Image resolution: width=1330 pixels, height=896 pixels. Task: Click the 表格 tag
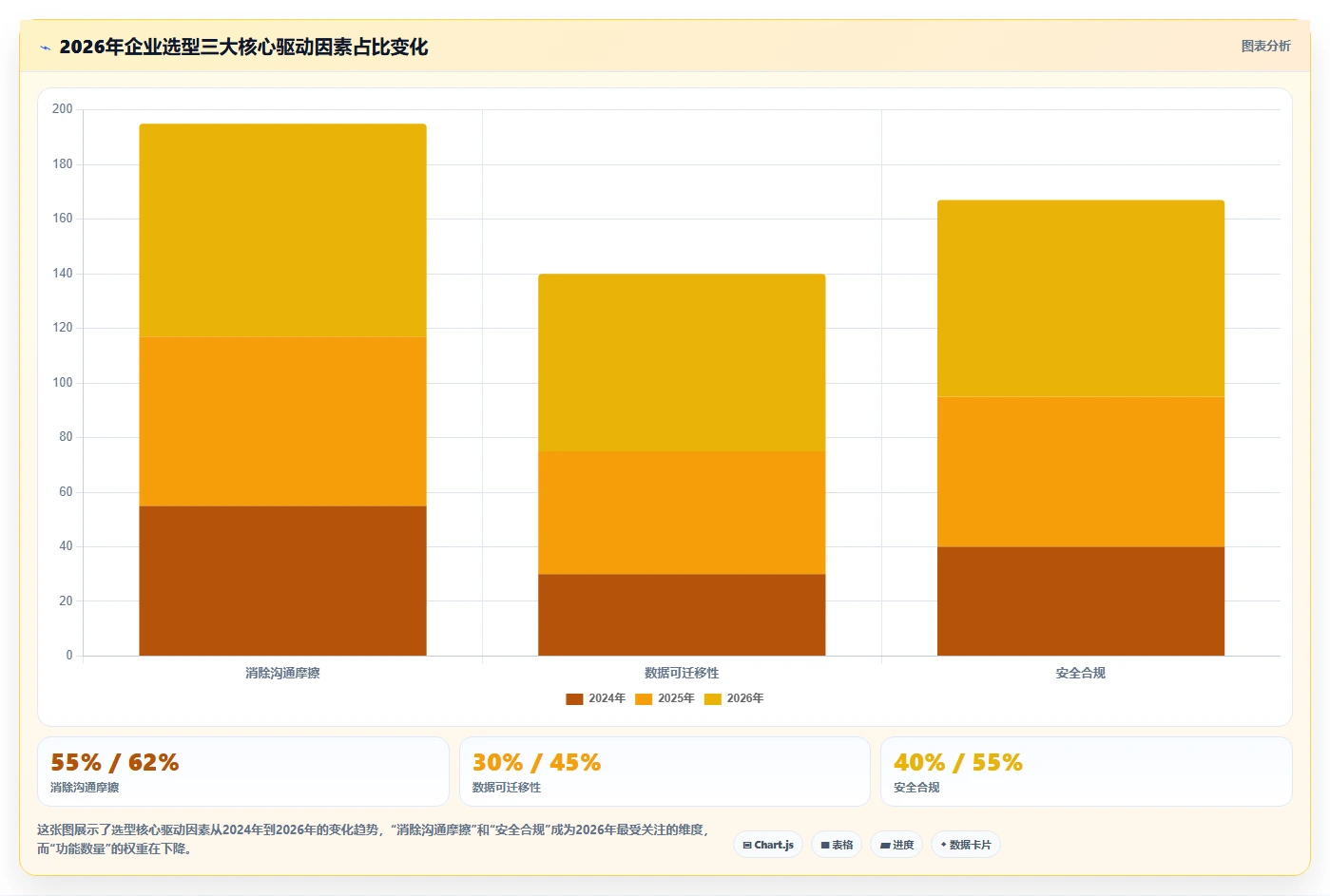(837, 845)
